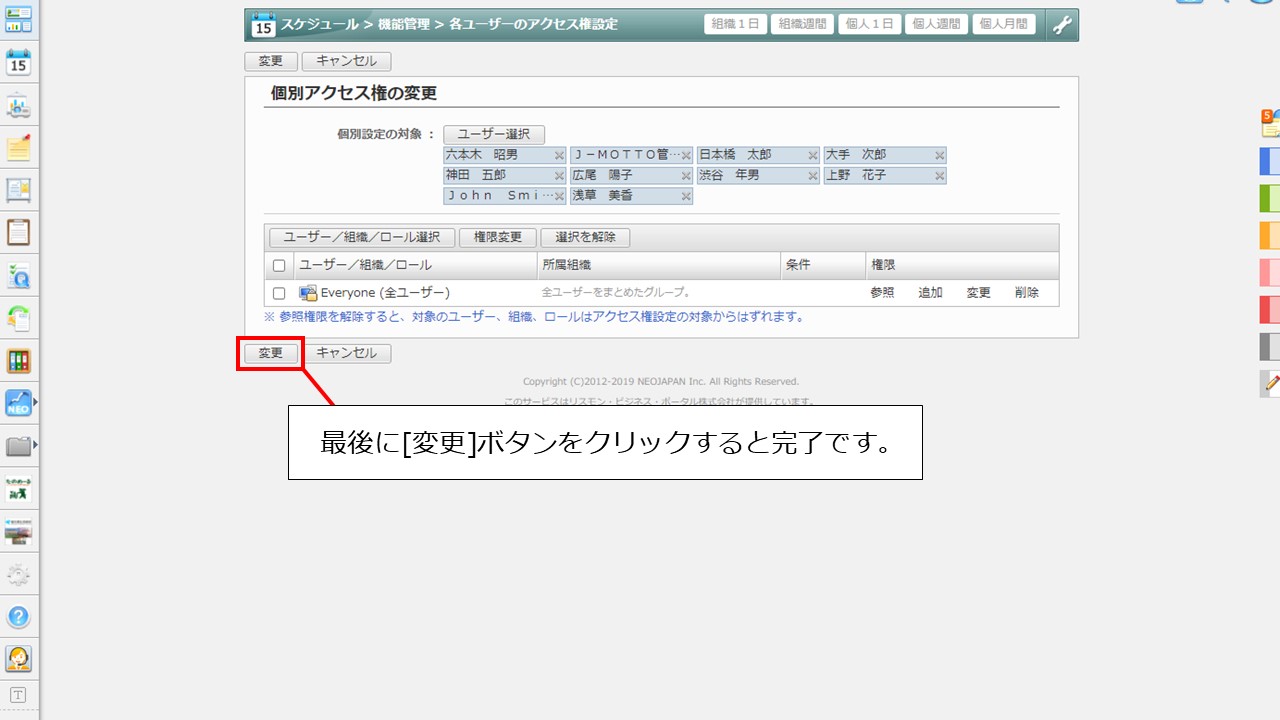Viewport: 1280px width, 720px height.
Task: Remove 六本木 昭男 from the target users
Action: pos(559,156)
